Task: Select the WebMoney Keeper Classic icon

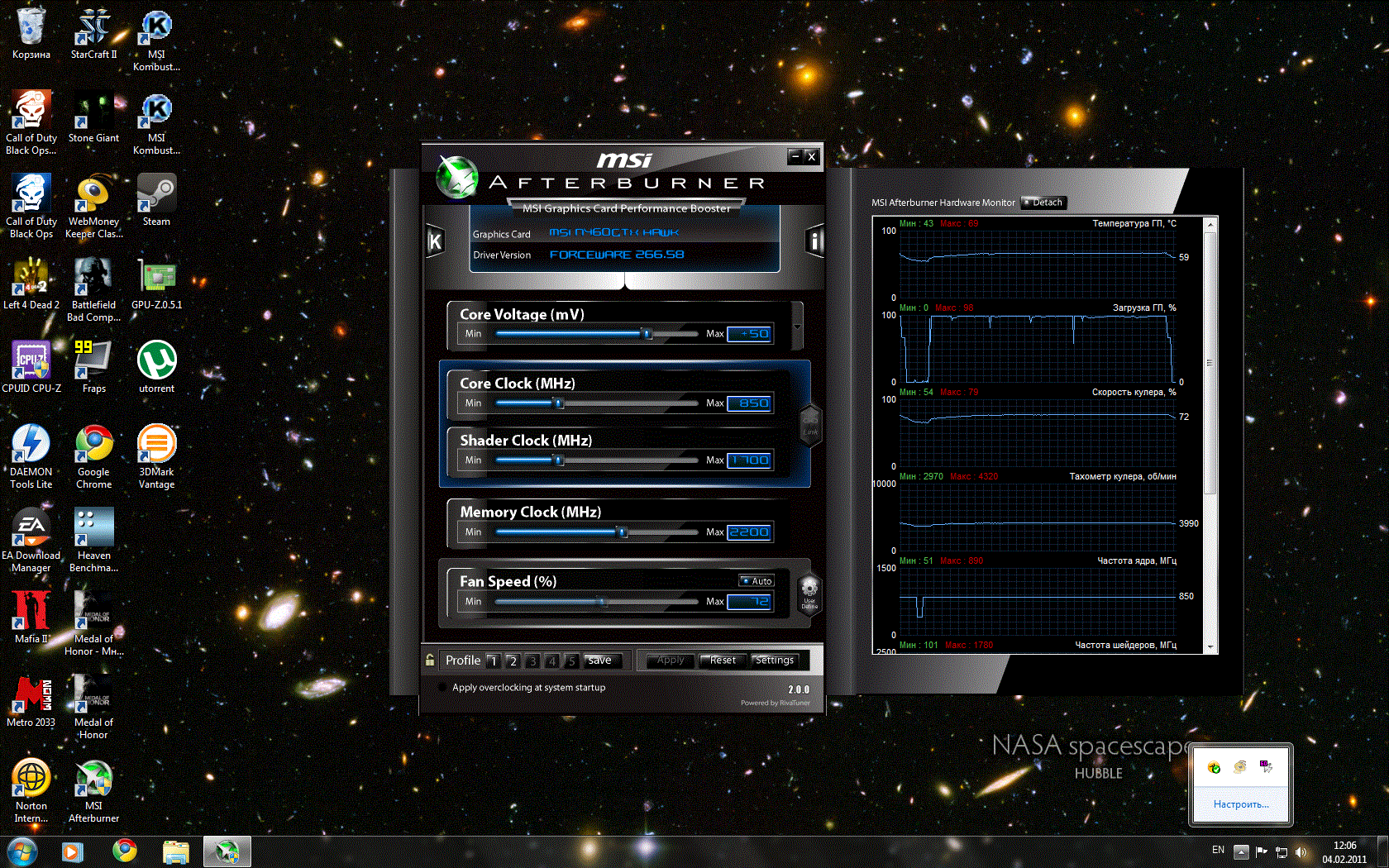Action: click(x=93, y=207)
